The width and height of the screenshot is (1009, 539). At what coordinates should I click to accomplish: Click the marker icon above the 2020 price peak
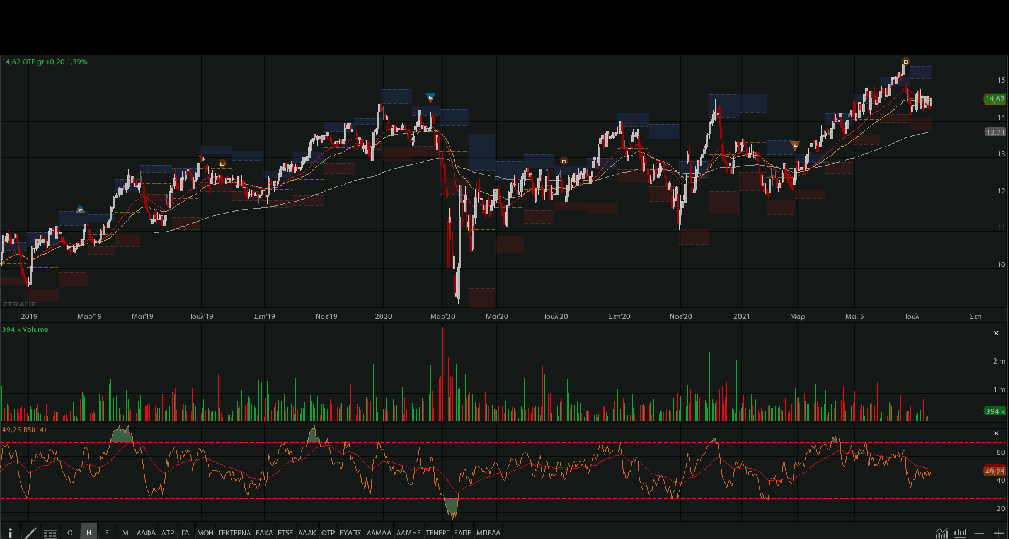pos(430,97)
